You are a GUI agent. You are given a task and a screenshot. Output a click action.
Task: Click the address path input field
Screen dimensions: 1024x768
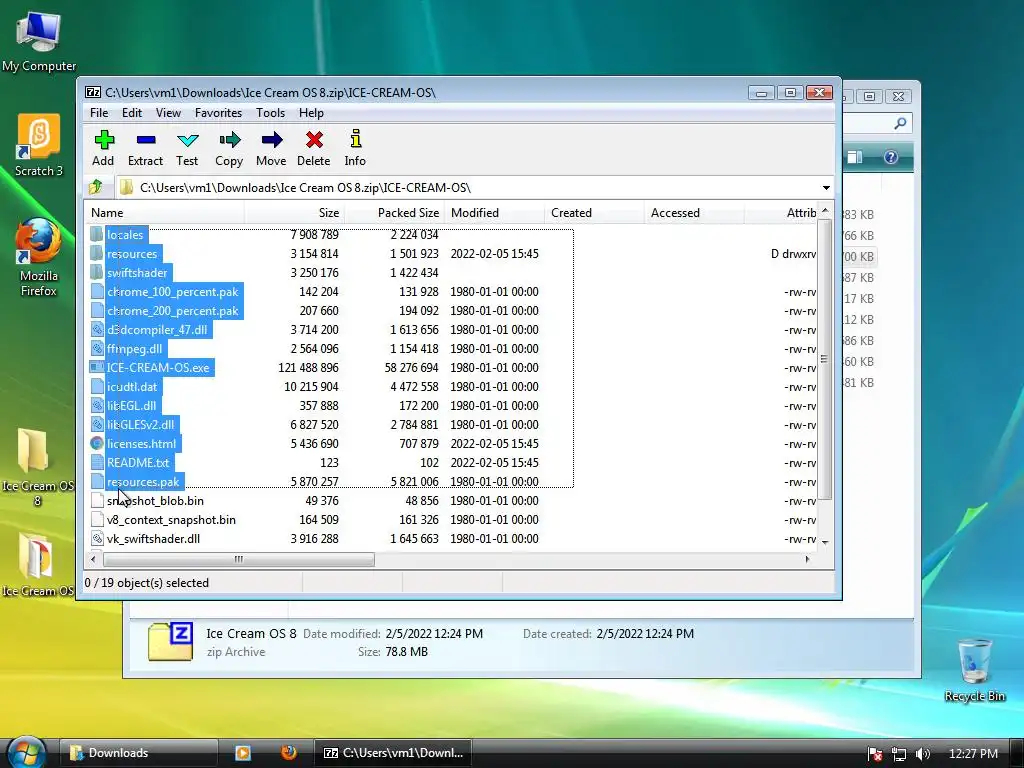pos(475,188)
